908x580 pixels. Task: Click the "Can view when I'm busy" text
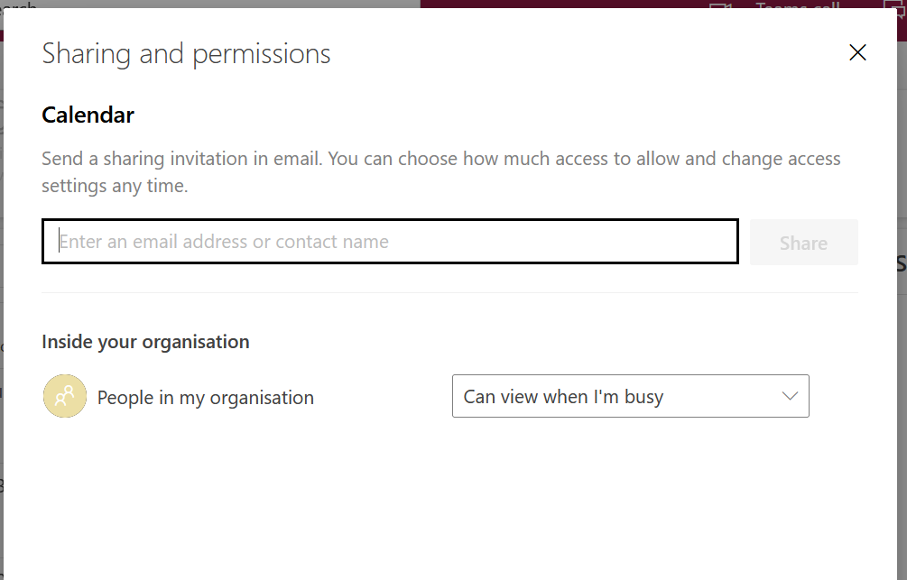pyautogui.click(x=563, y=397)
